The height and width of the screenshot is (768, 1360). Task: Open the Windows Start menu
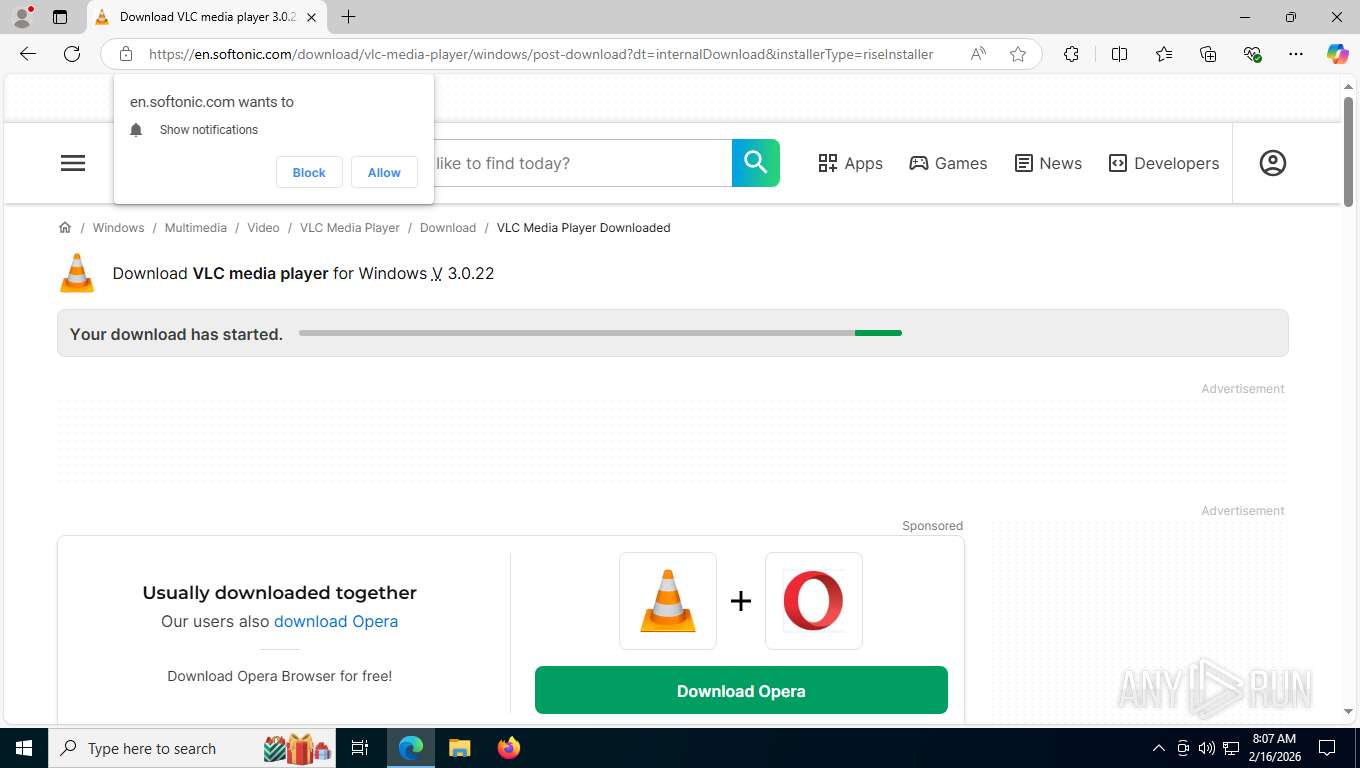point(24,748)
